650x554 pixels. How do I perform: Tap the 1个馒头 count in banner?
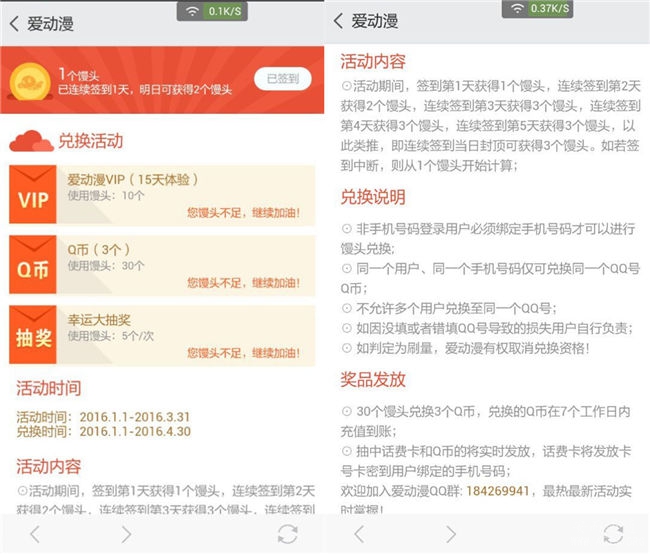click(x=79, y=75)
